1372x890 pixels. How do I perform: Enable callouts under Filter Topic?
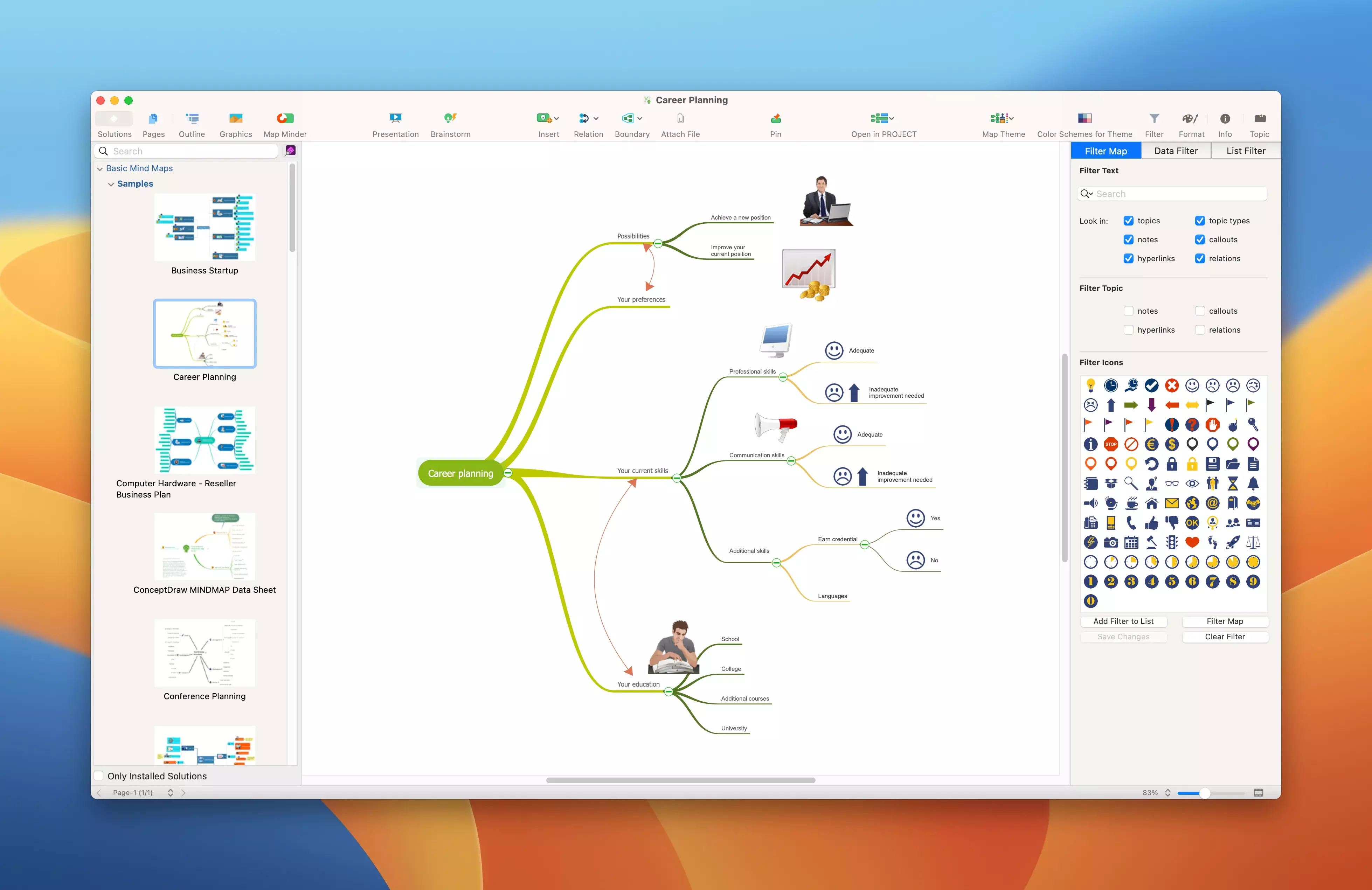1200,311
